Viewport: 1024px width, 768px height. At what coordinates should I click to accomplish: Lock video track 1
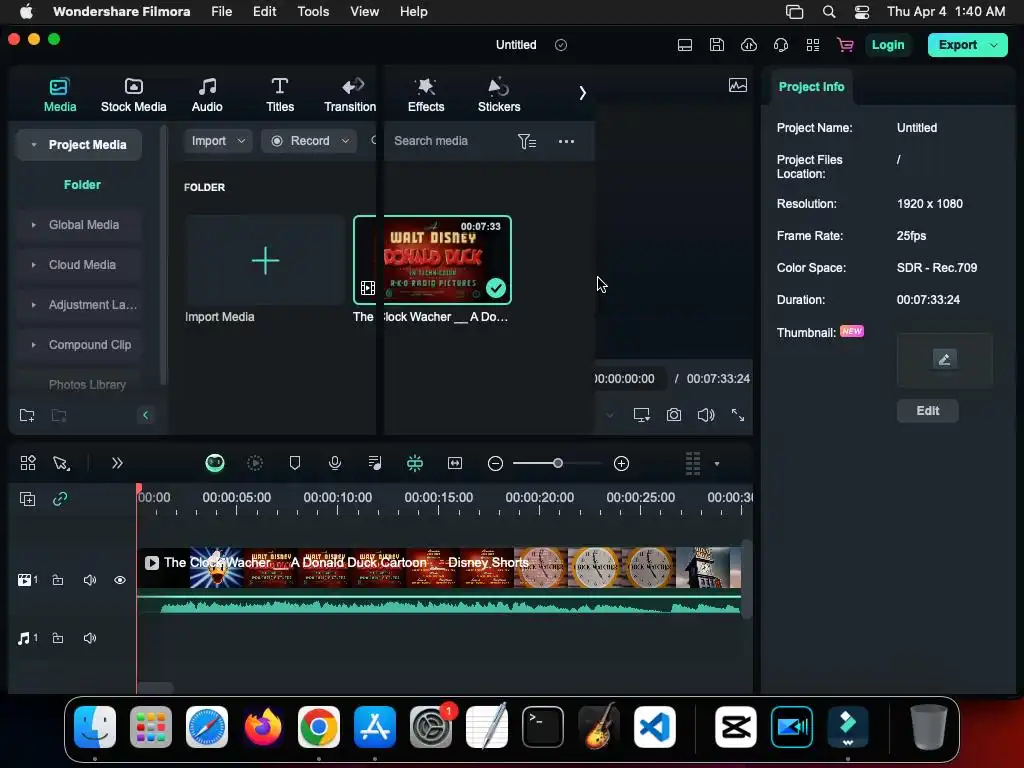(x=58, y=580)
